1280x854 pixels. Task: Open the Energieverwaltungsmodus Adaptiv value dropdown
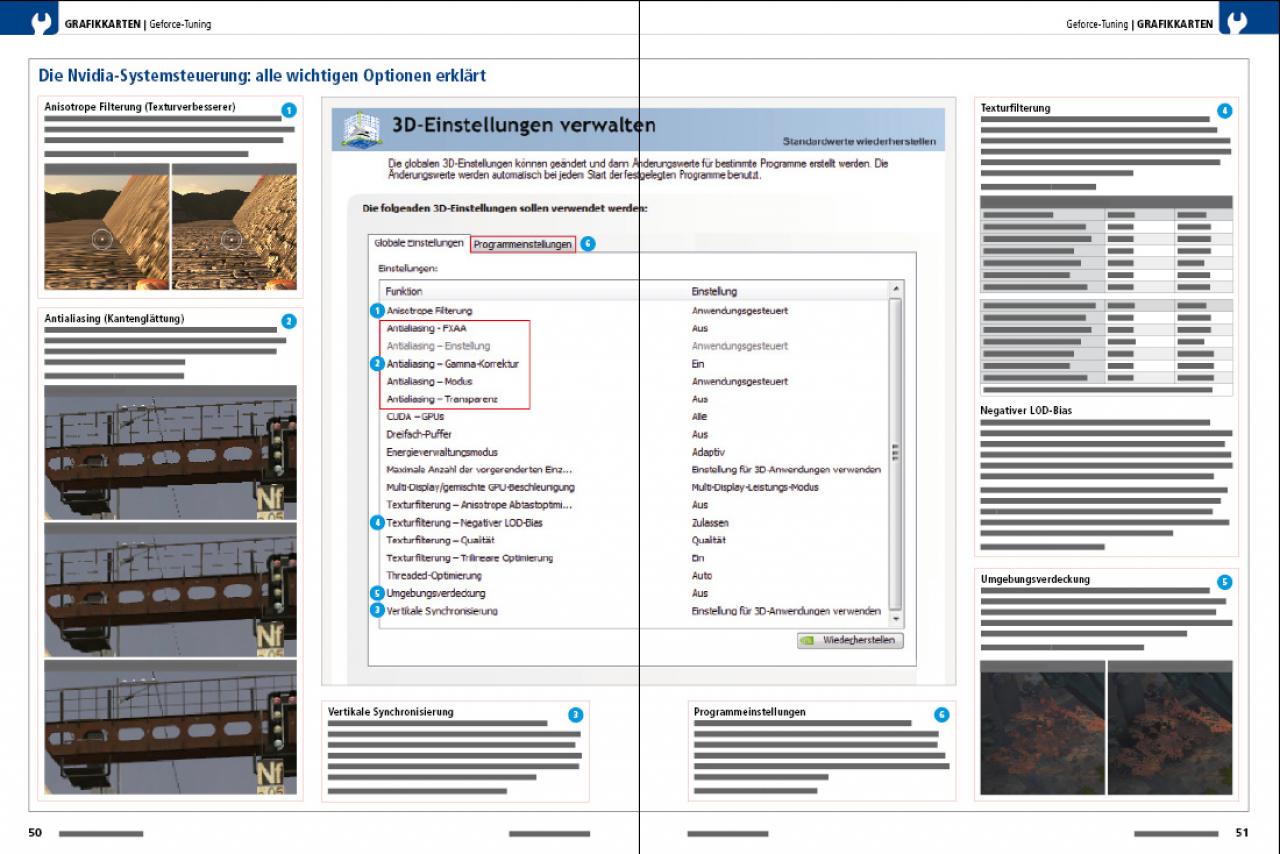pos(709,452)
